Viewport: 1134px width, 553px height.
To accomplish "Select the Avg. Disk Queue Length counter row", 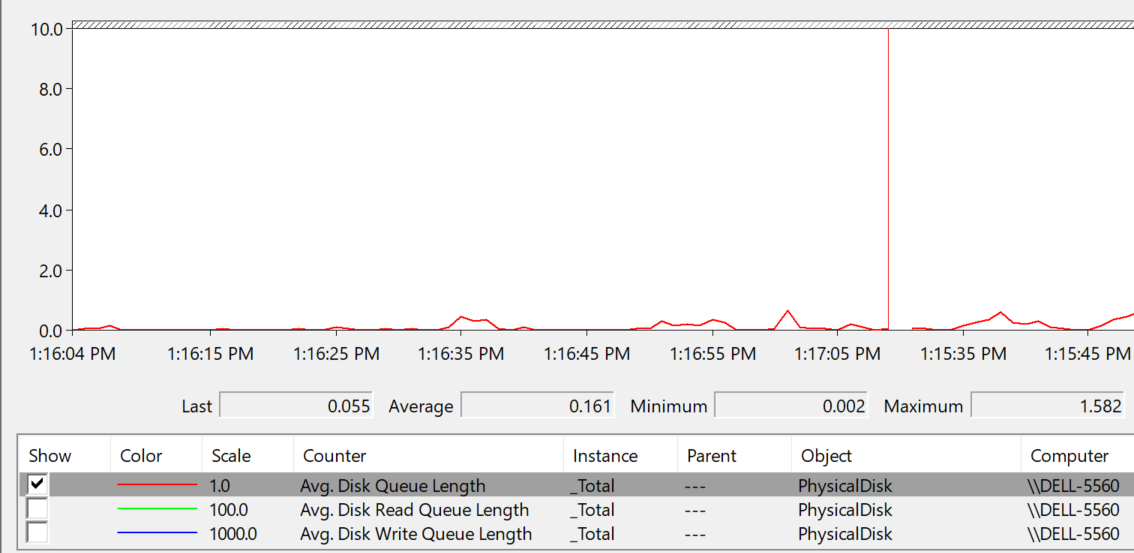I will coord(576,485).
